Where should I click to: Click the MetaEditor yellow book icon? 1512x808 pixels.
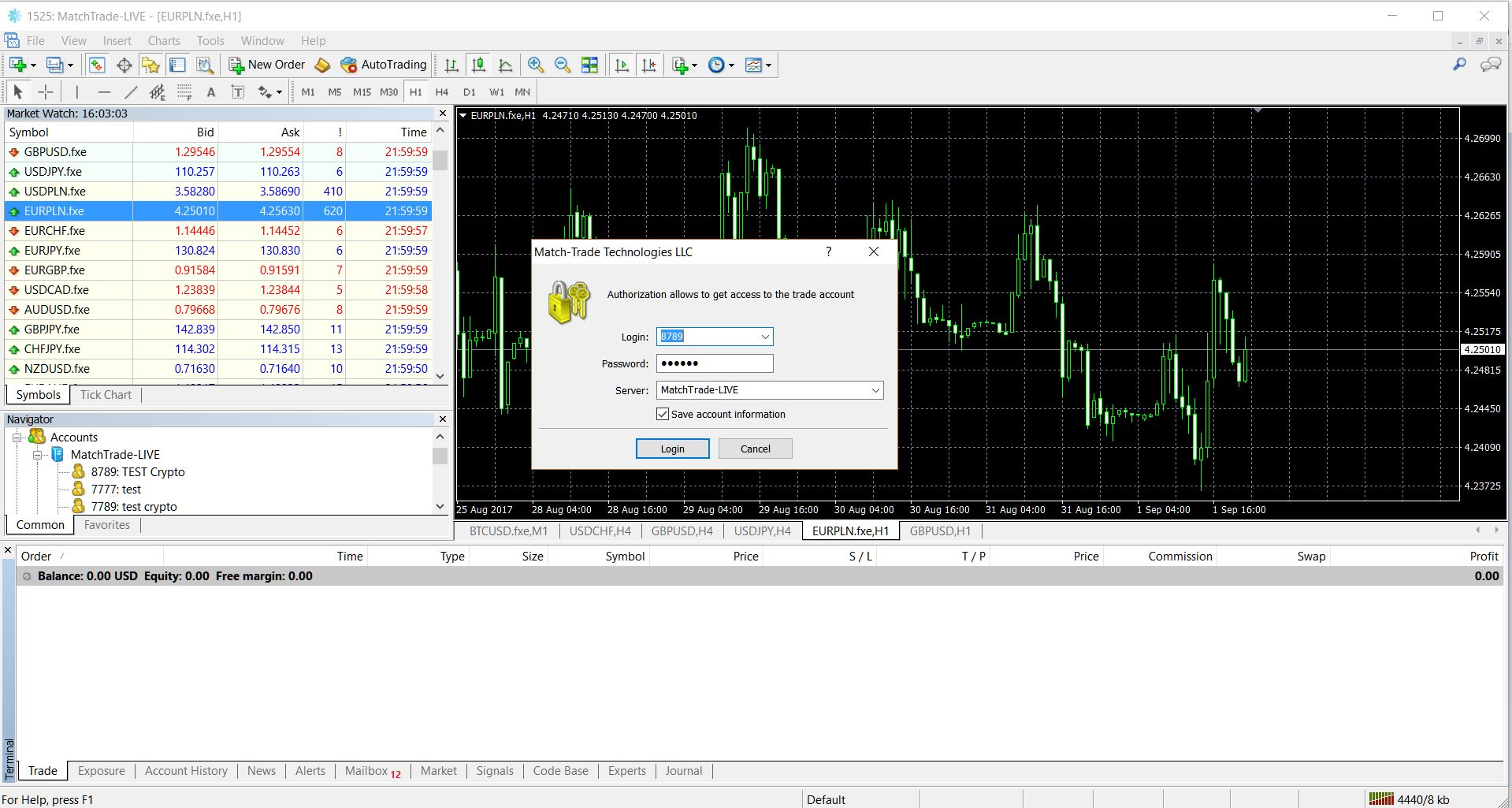tap(322, 65)
